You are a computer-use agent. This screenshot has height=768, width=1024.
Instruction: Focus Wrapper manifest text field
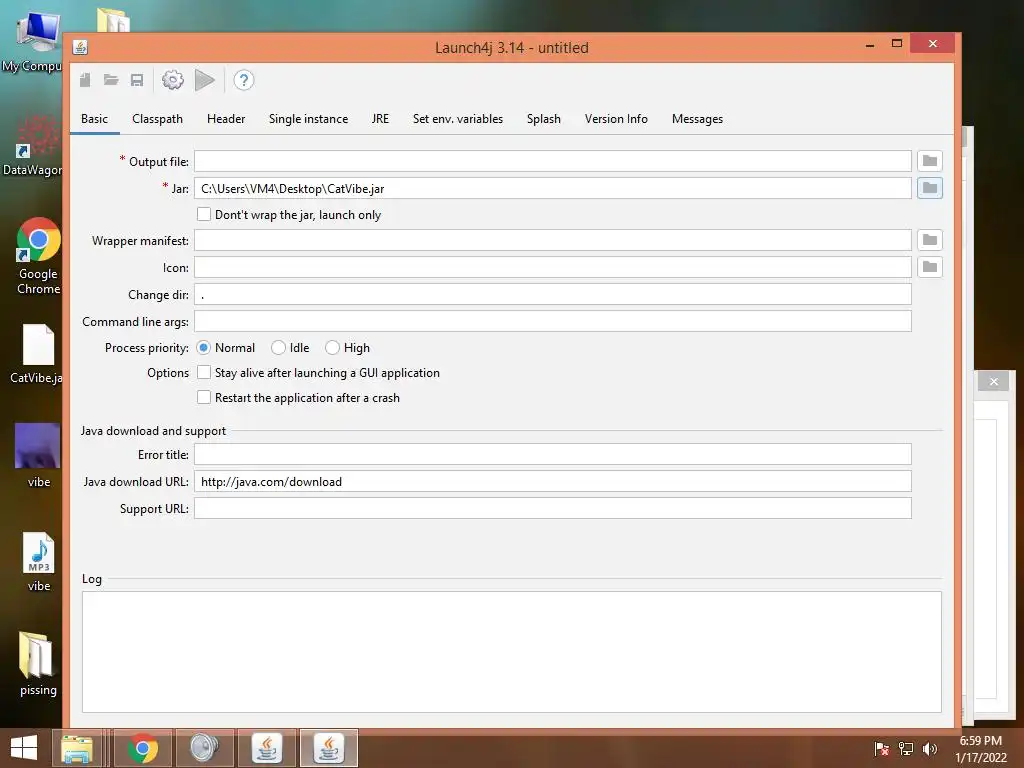(x=552, y=240)
